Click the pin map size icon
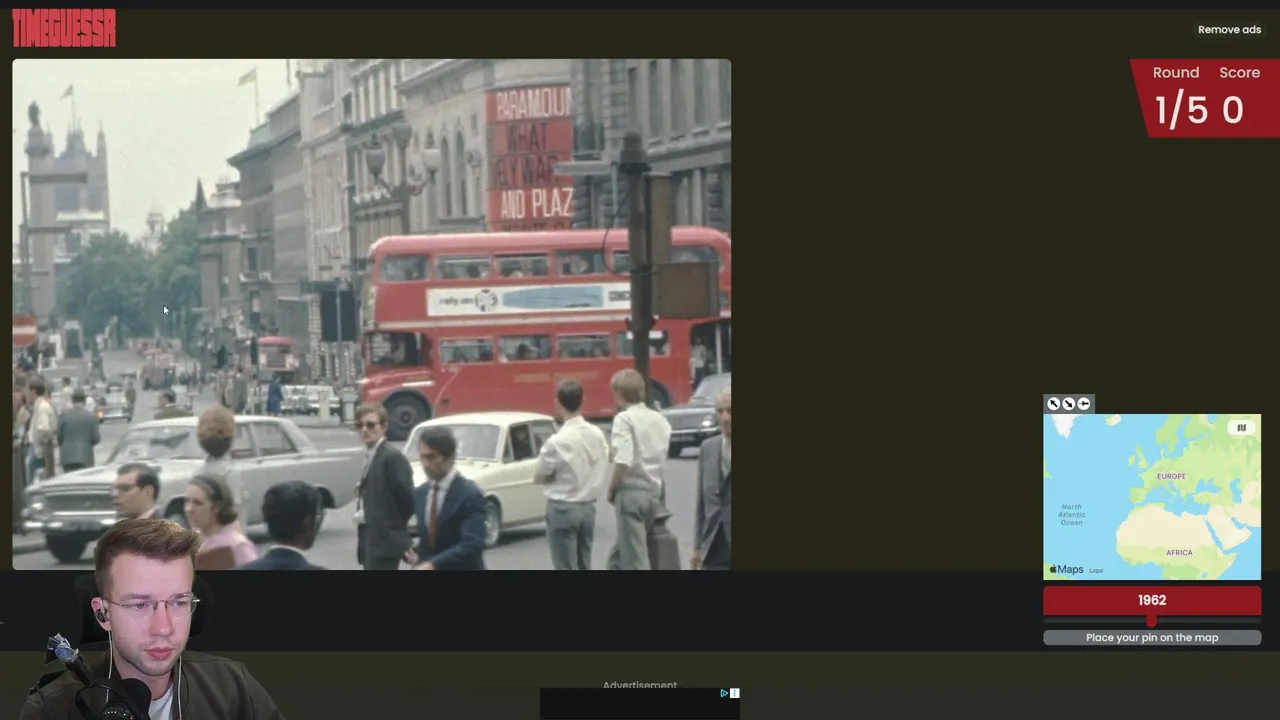This screenshot has height=720, width=1280. tap(1084, 404)
